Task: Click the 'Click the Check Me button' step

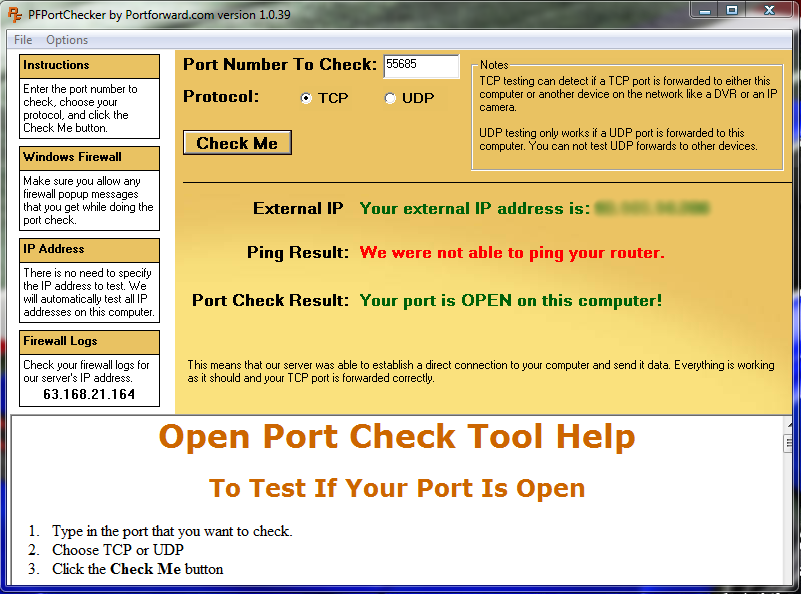Action: click(137, 569)
